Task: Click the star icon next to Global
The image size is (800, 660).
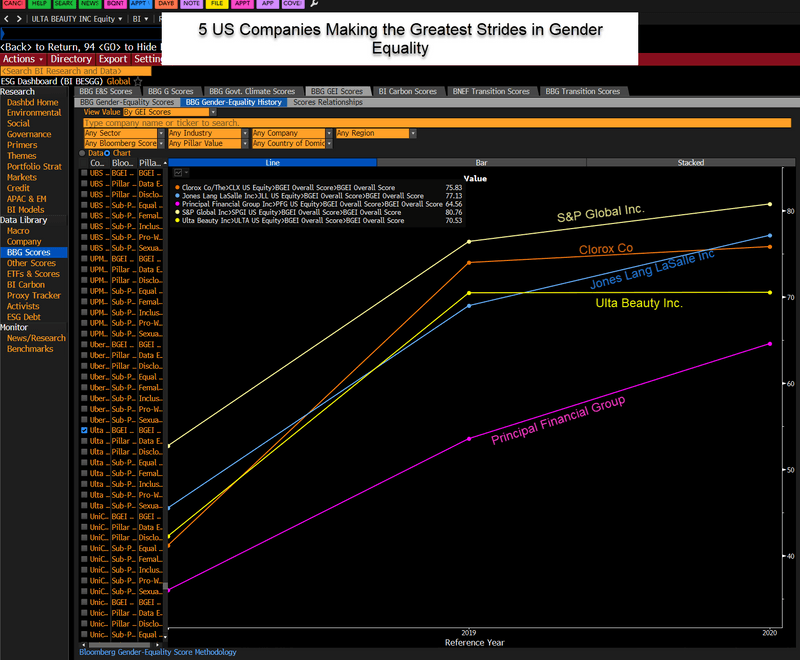Action: (x=139, y=82)
